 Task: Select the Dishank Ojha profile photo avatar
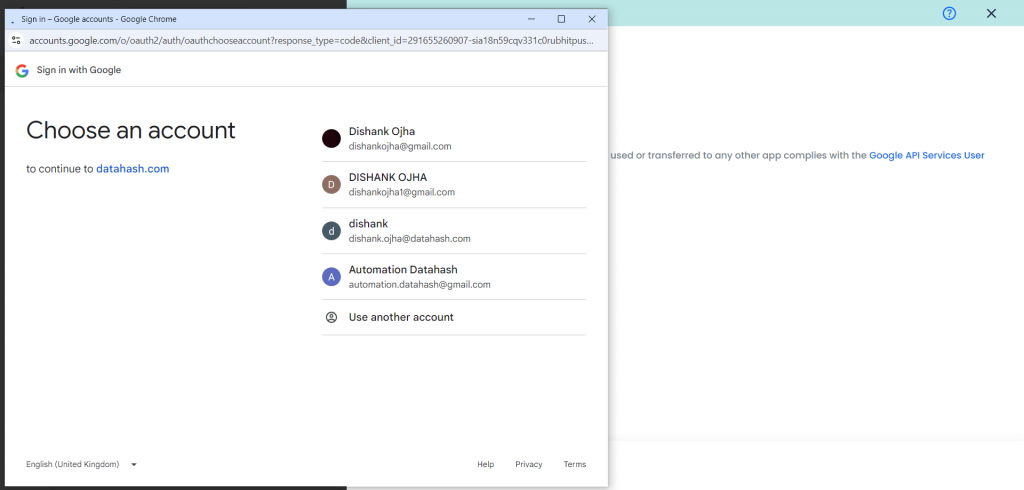pyautogui.click(x=331, y=139)
